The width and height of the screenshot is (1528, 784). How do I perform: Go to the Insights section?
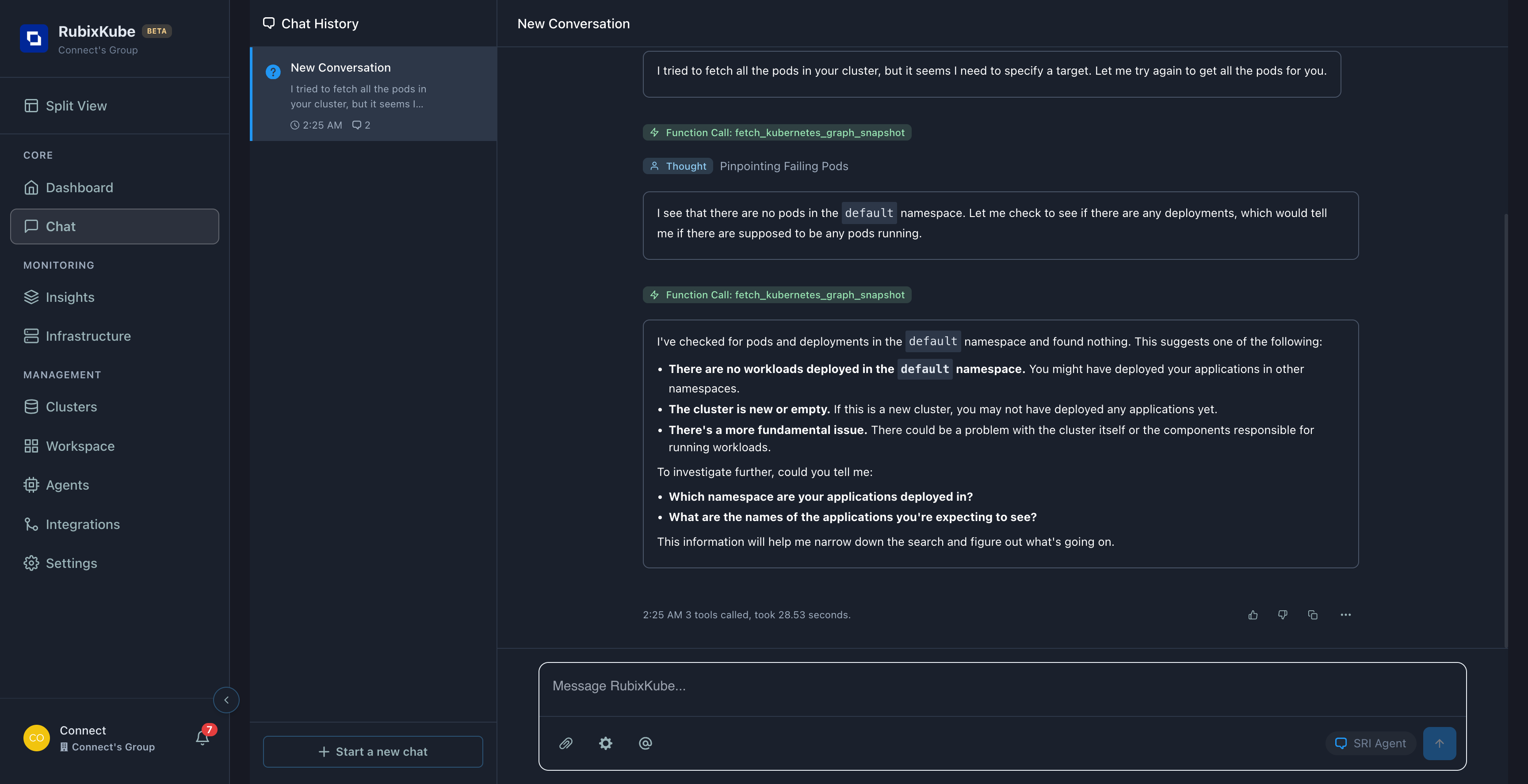tap(69, 297)
